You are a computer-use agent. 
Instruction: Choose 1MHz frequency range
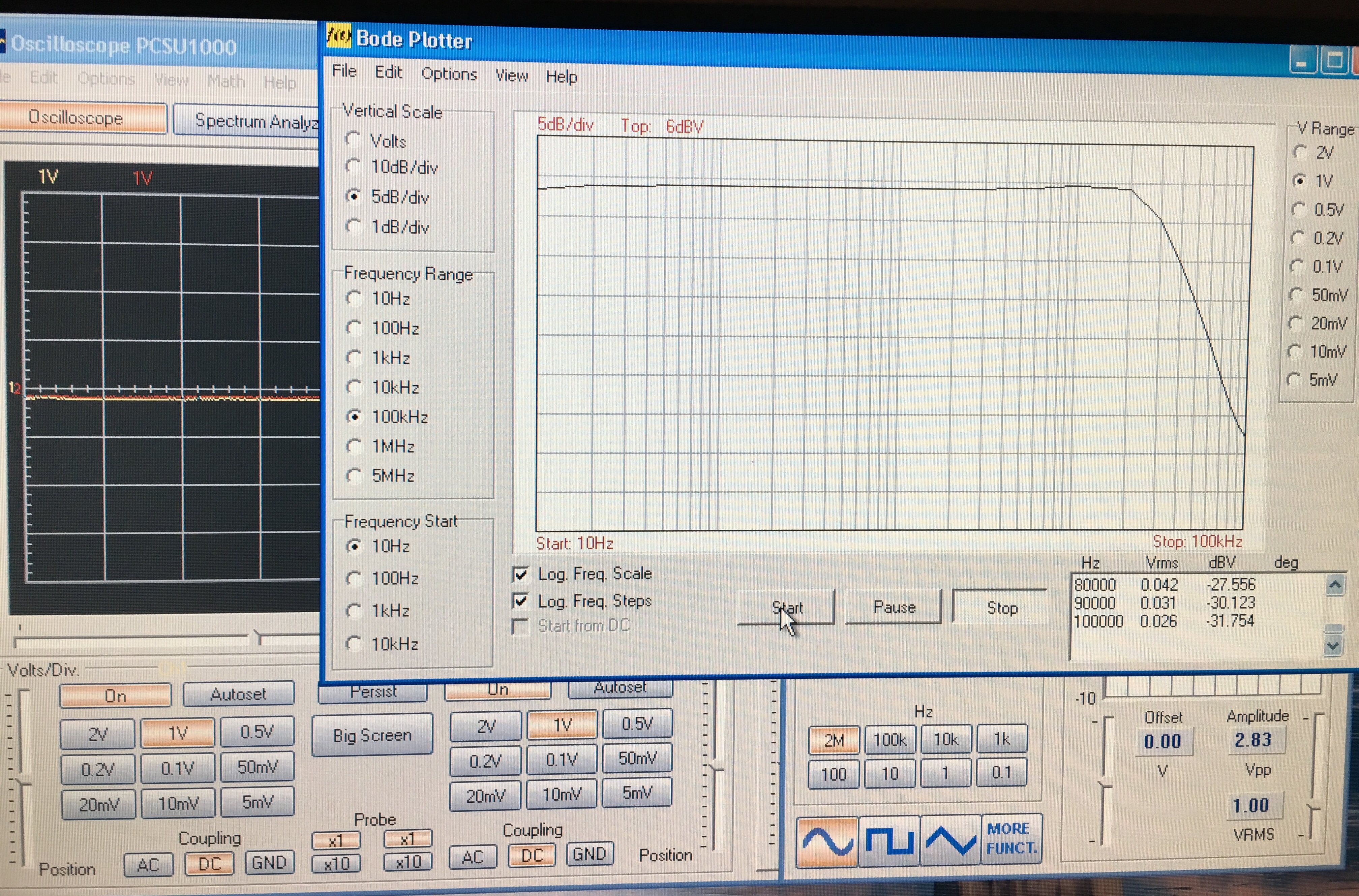pos(354,446)
